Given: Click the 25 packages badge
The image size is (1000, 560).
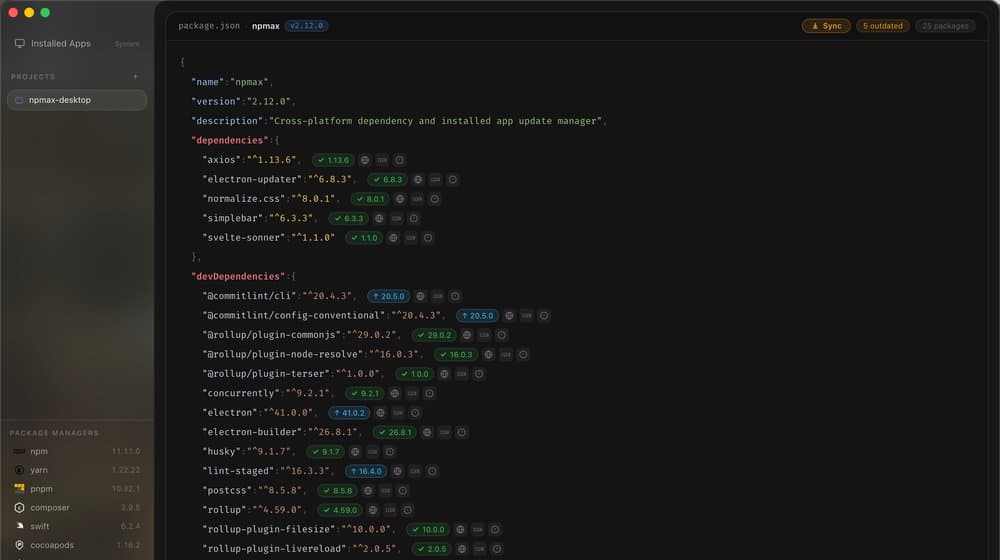Looking at the screenshot, I should click(x=945, y=26).
